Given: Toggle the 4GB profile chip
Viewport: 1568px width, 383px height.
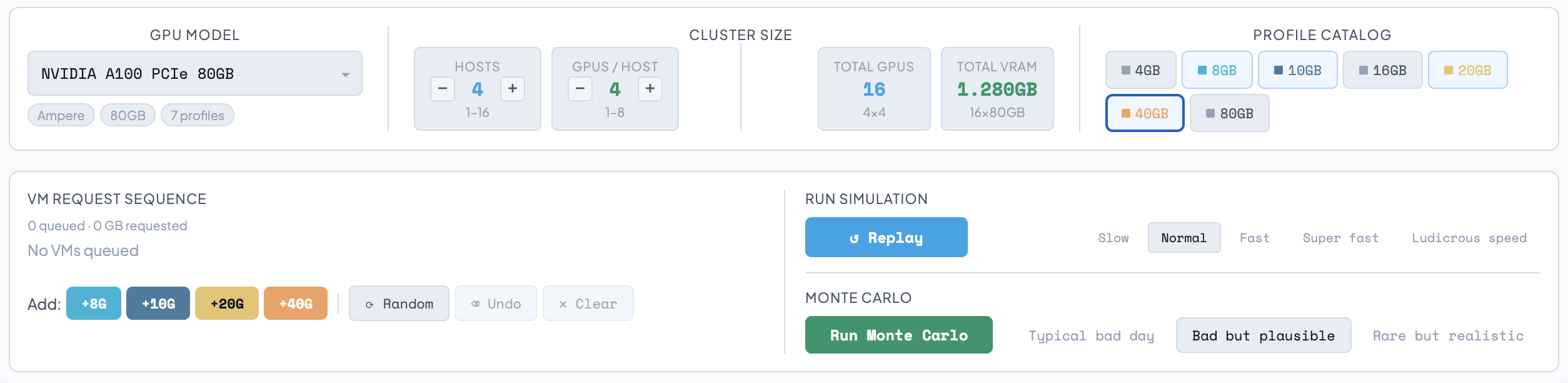Looking at the screenshot, I should tap(1140, 70).
